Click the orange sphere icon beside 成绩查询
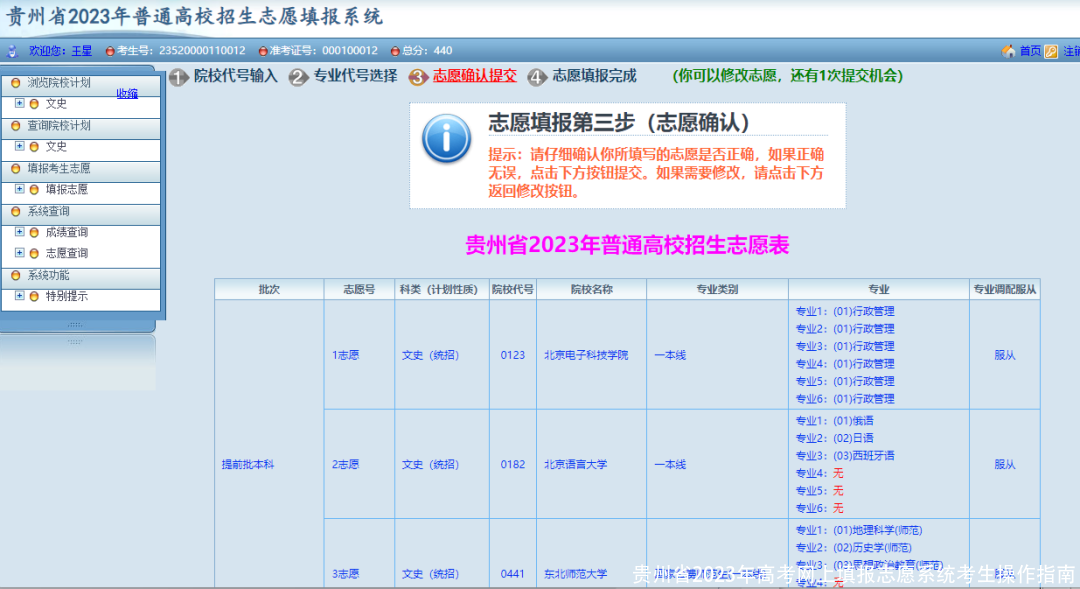 pyautogui.click(x=34, y=231)
